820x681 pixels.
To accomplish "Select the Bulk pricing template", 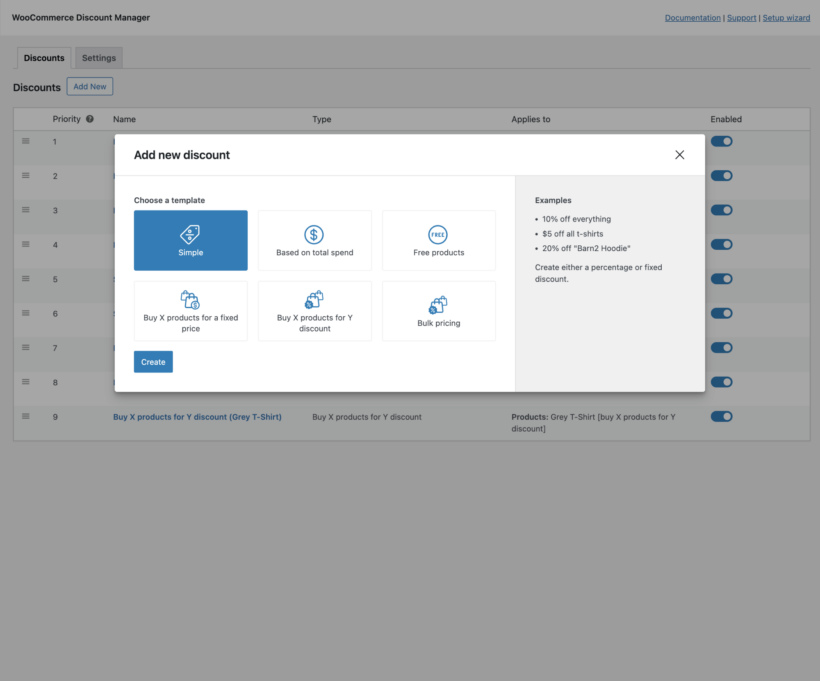I will coord(438,310).
